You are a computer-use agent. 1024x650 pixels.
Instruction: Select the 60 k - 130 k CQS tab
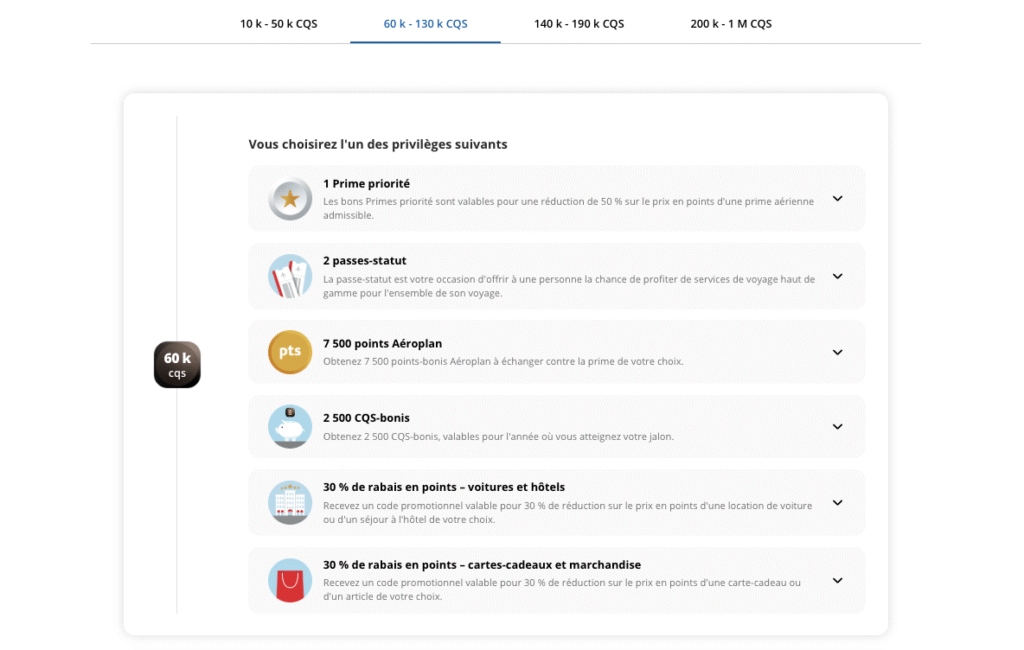pos(425,22)
